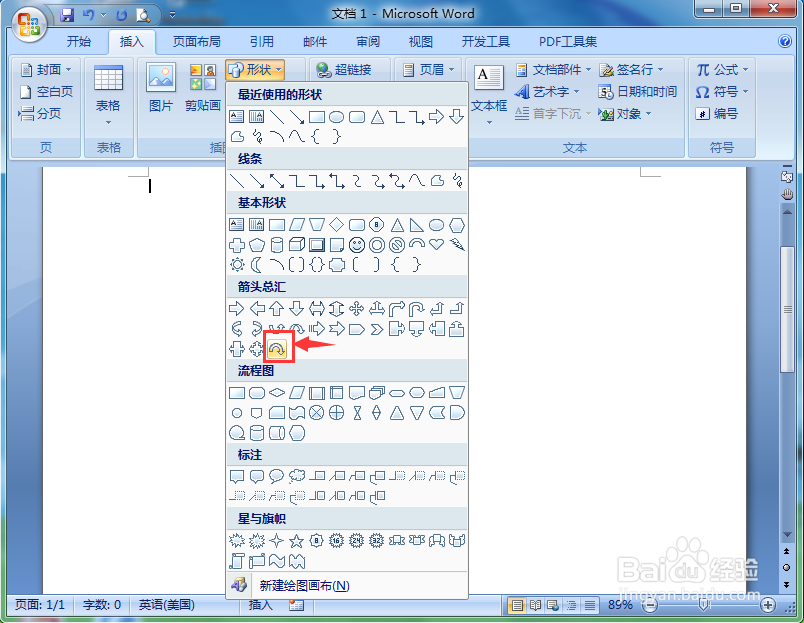Click the 89% zoom level indicator
The image size is (804, 623).
pos(620,605)
